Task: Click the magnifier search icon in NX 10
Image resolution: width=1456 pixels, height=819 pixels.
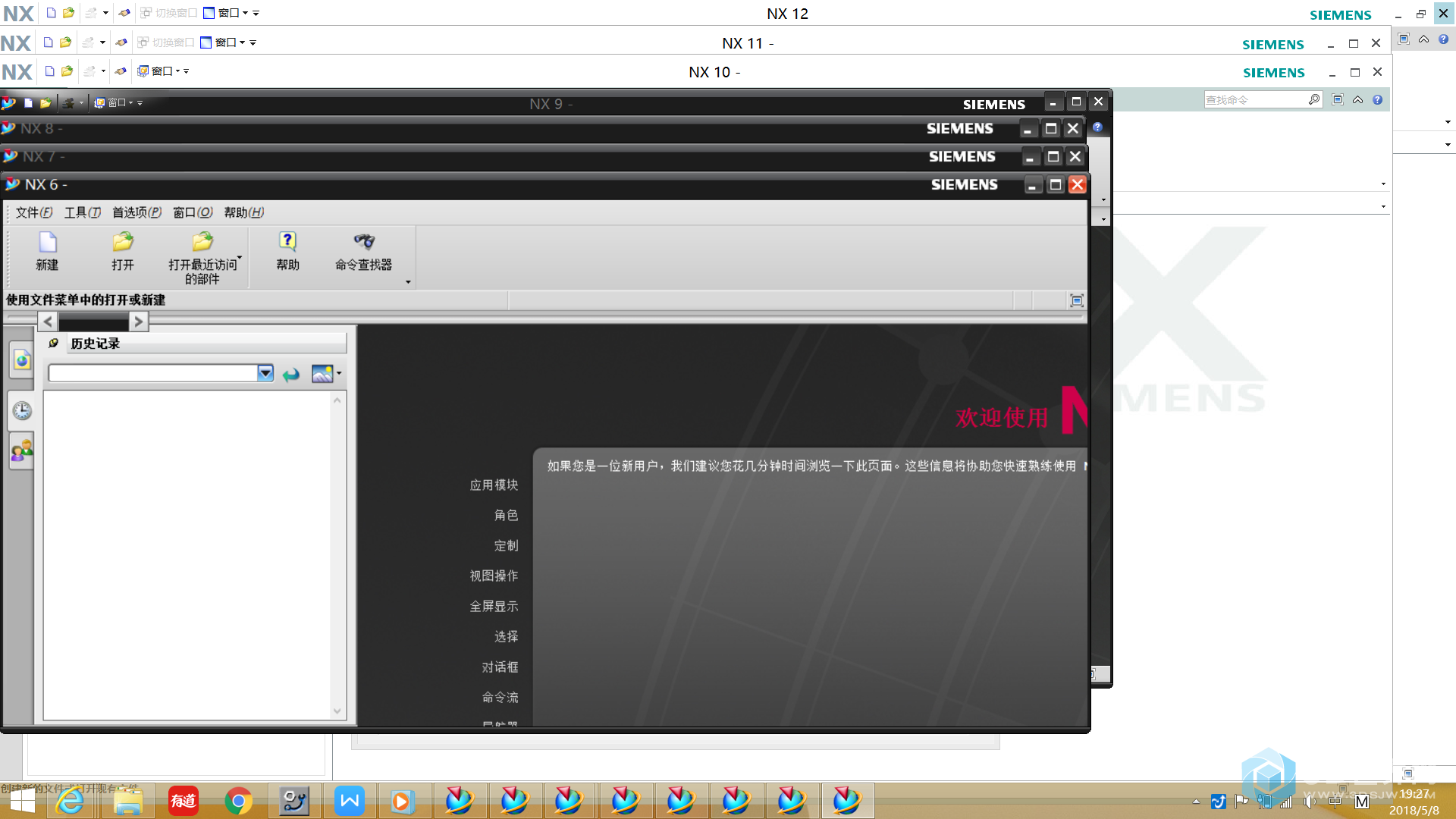Action: tap(1314, 99)
